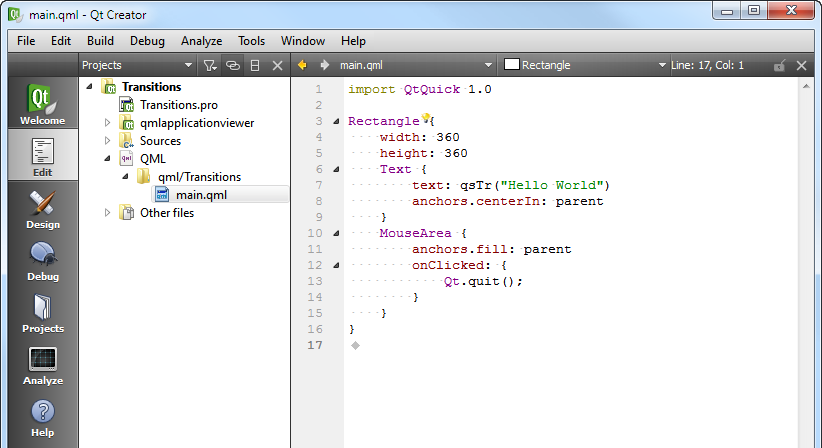Select main.qml in the project tree

point(220,194)
